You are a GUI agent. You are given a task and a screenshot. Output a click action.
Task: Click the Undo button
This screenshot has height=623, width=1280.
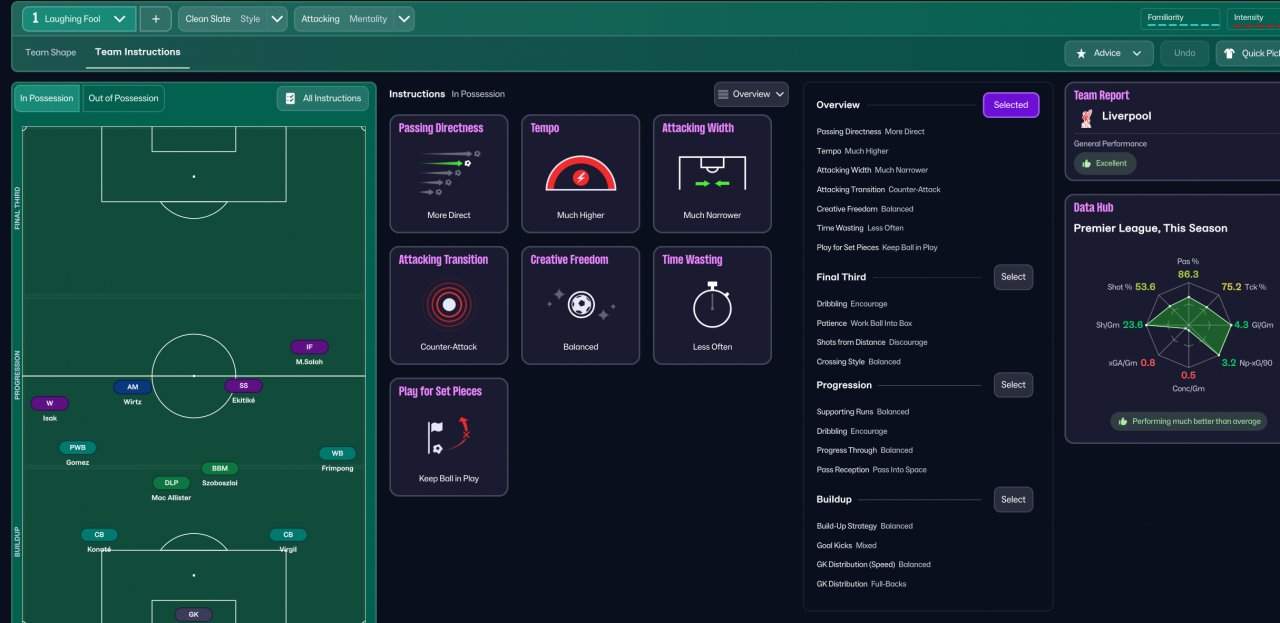pyautogui.click(x=1185, y=53)
